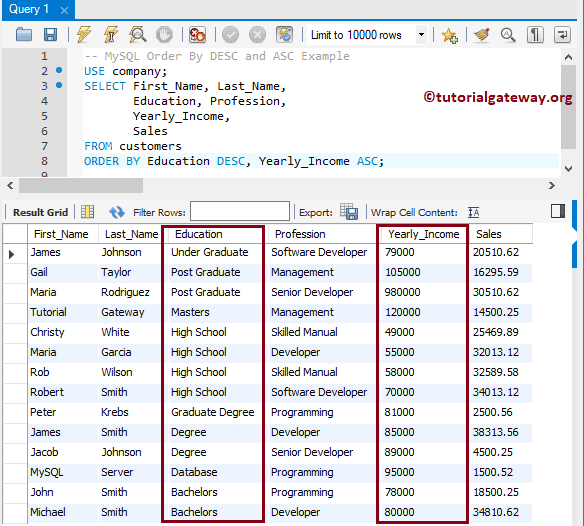Screen dimensions: 584x526
Task: Toggle auto-commit mode icon
Action: tap(285, 35)
